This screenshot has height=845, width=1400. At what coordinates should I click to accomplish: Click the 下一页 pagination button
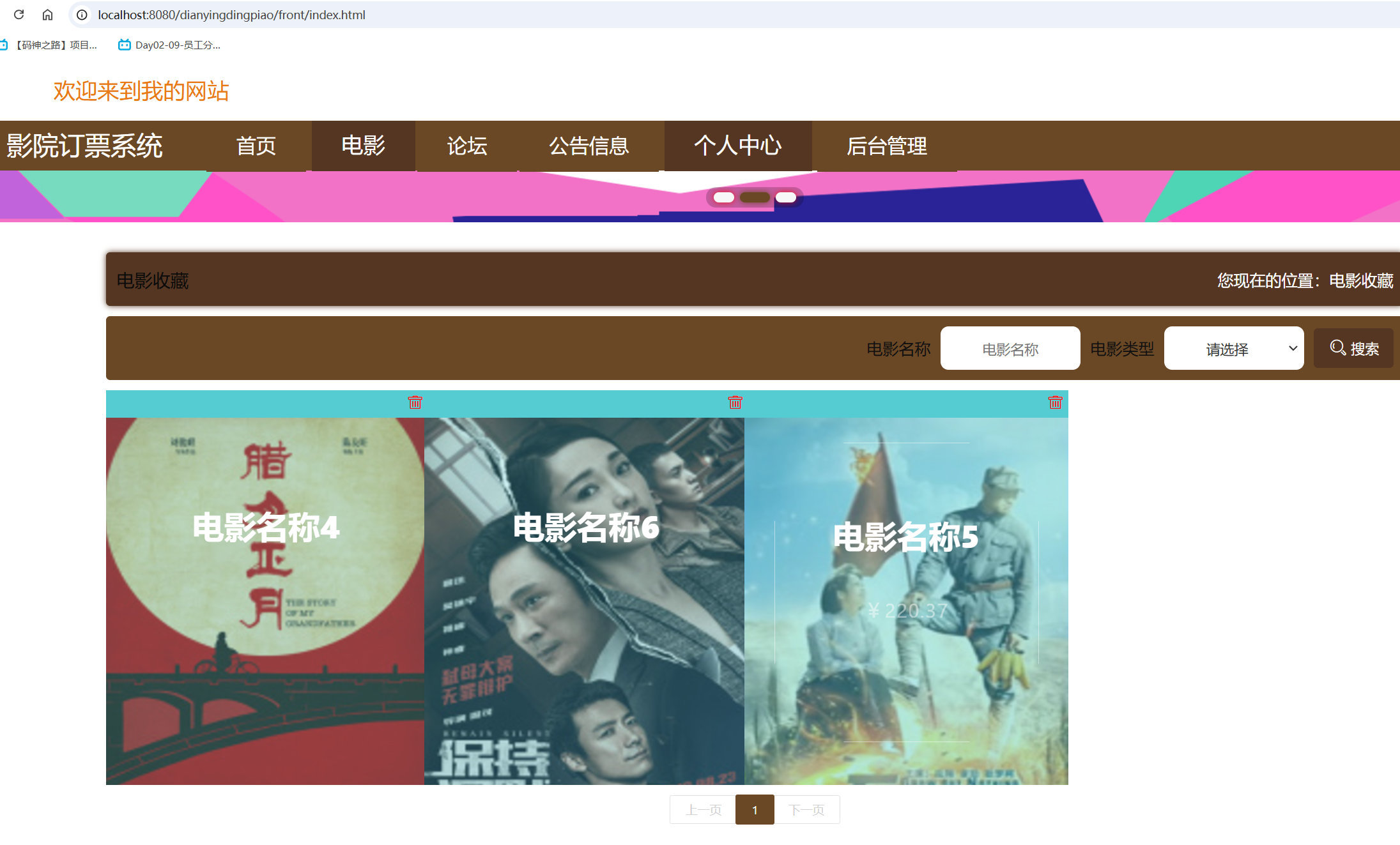pyautogui.click(x=807, y=810)
